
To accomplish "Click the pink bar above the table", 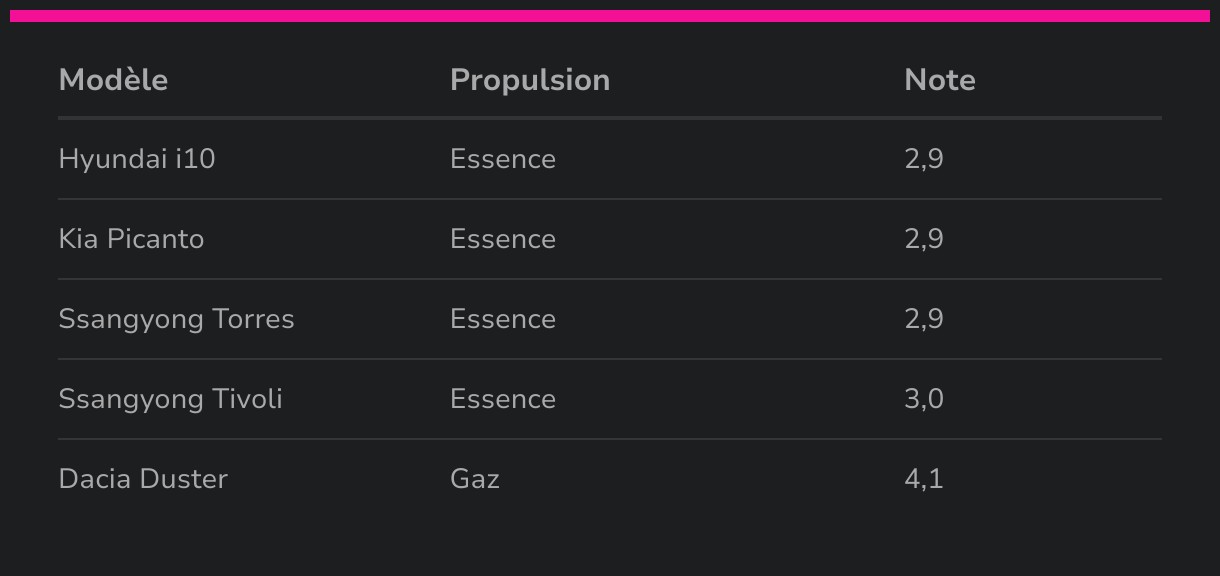I will click(x=610, y=16).
